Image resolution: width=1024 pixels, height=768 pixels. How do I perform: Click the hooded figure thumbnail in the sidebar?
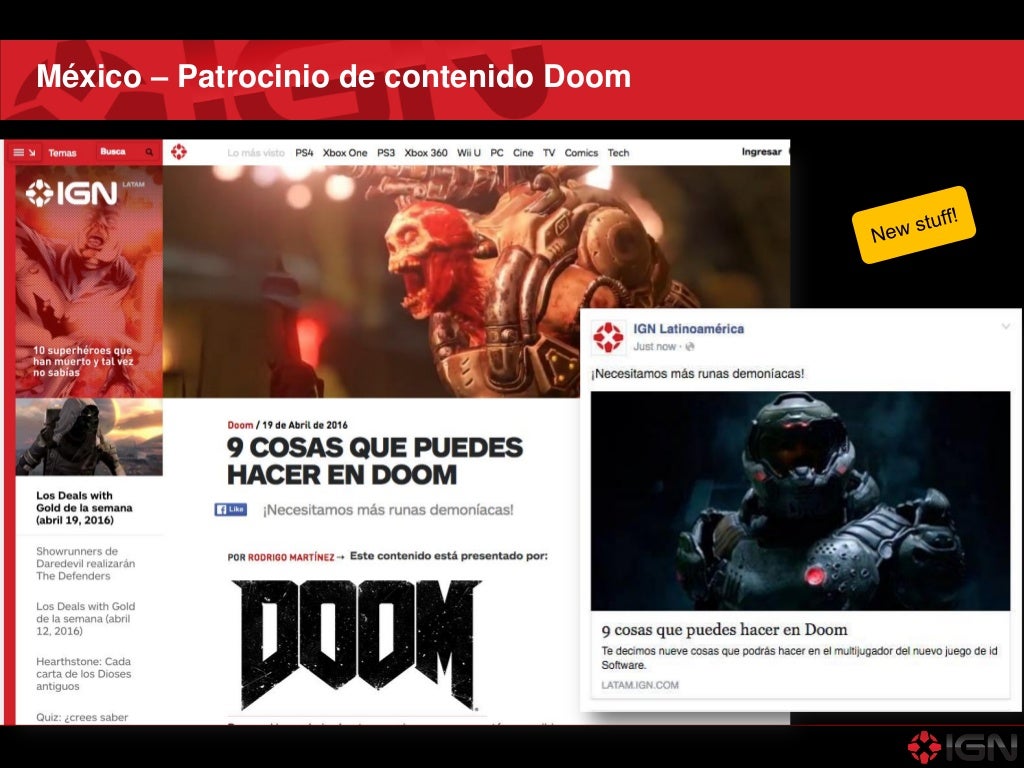coord(89,437)
